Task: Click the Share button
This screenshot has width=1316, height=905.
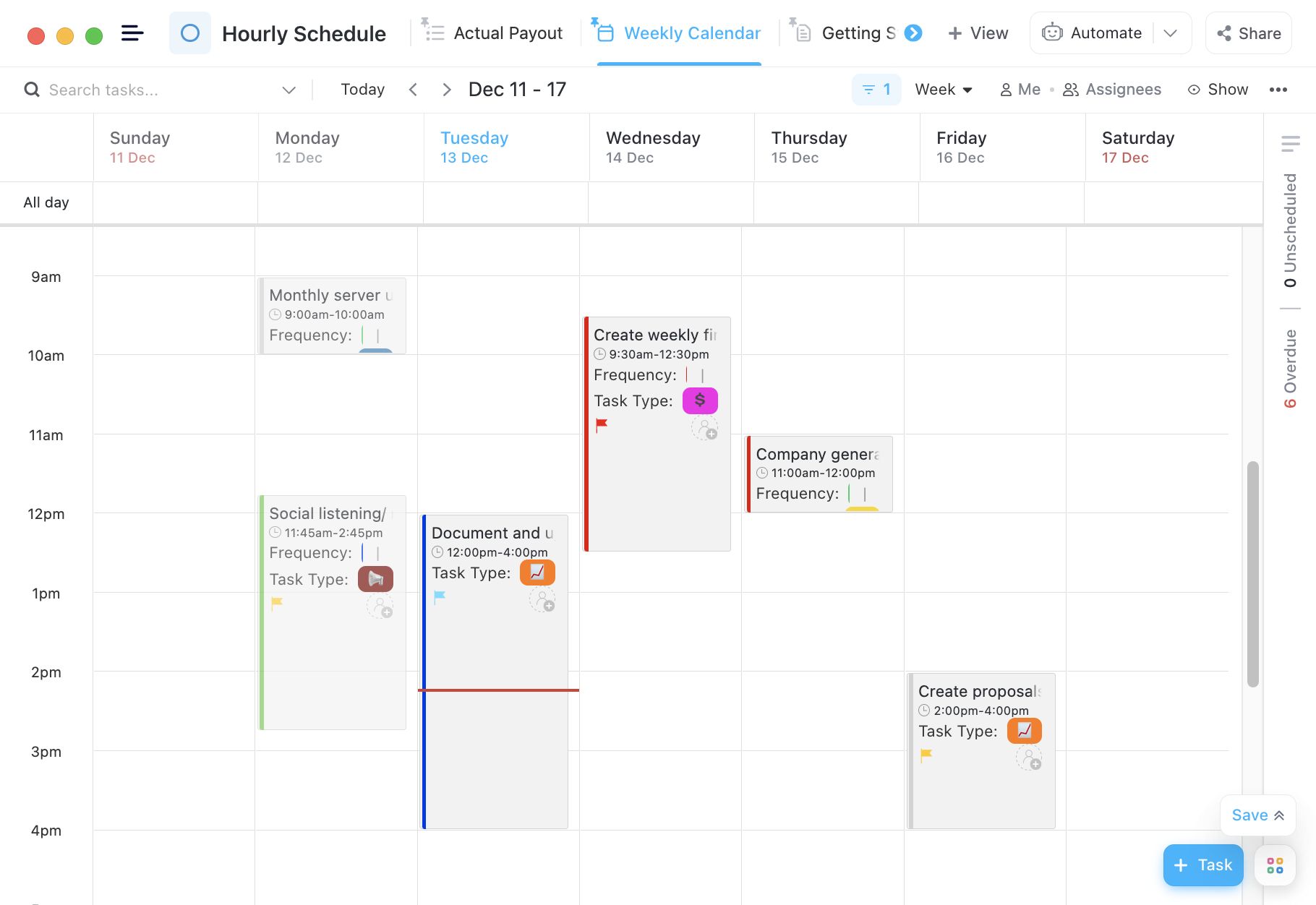Action: [1249, 33]
